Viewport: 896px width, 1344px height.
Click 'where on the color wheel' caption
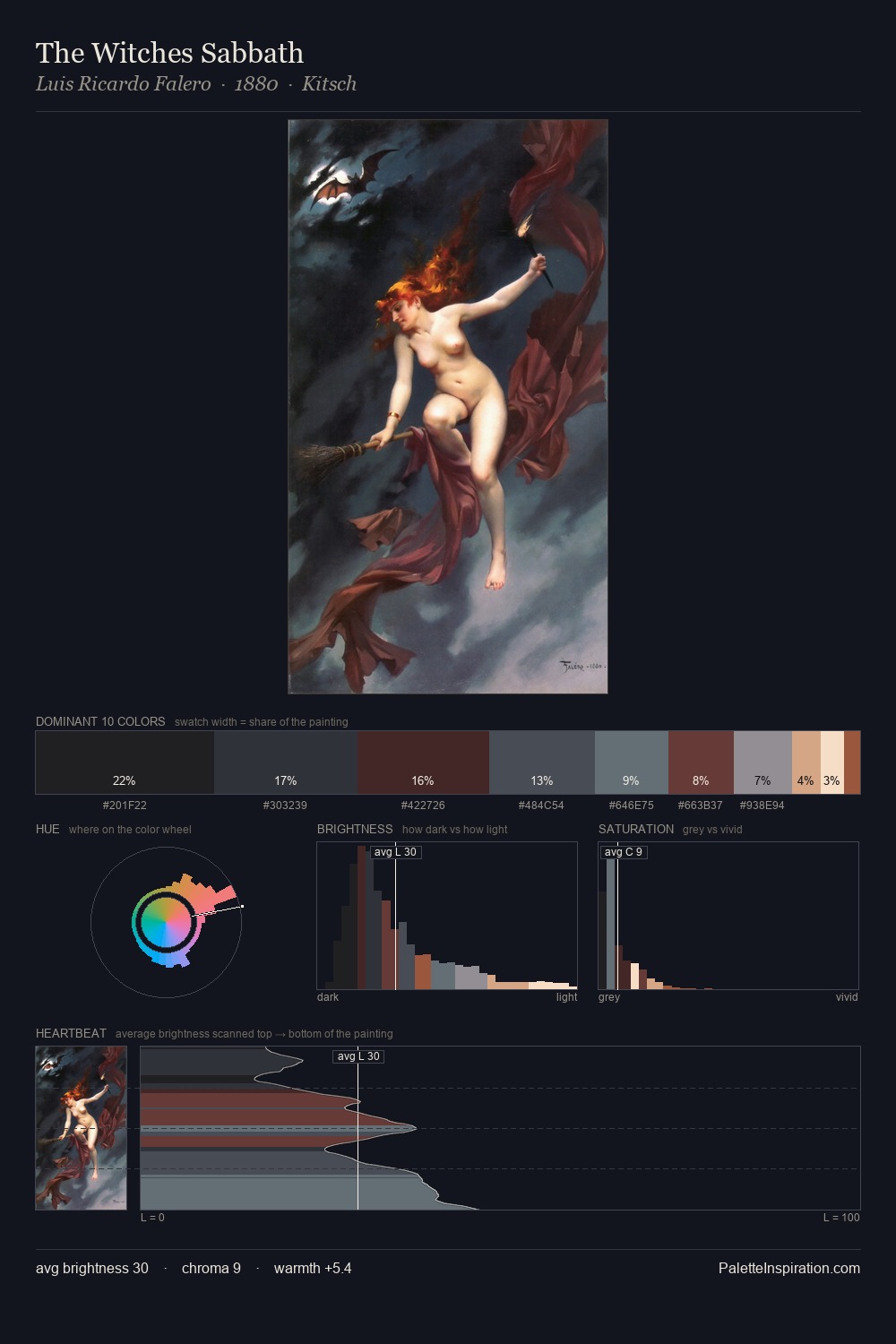point(130,830)
